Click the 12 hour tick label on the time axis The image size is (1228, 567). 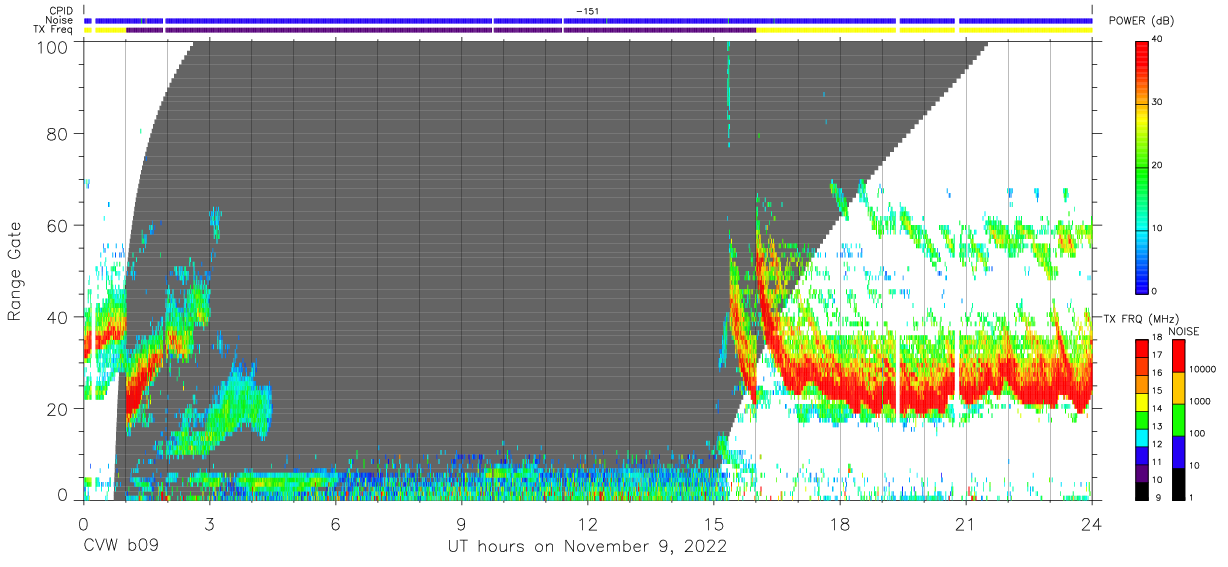point(587,524)
